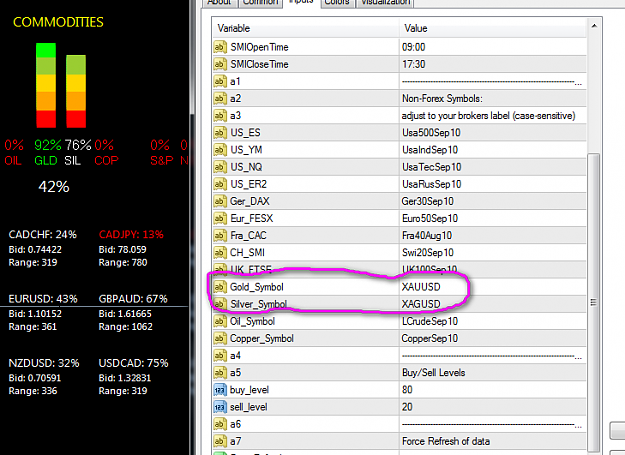Click the string icon beside US_ES

tap(220, 133)
